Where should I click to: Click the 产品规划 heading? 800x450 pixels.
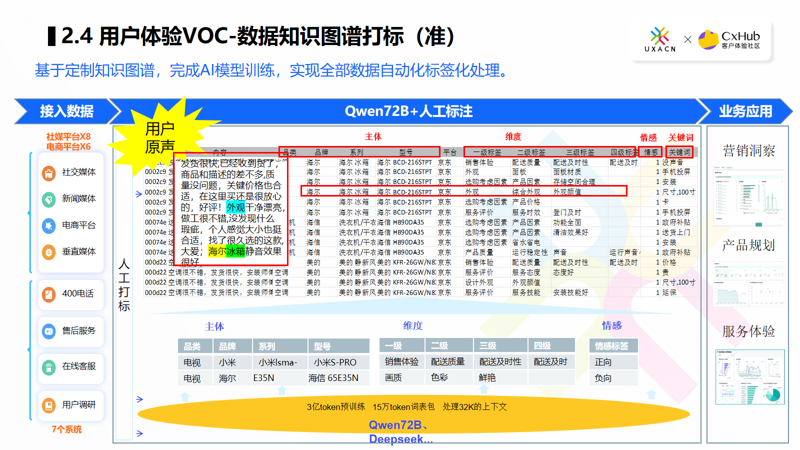coord(748,245)
